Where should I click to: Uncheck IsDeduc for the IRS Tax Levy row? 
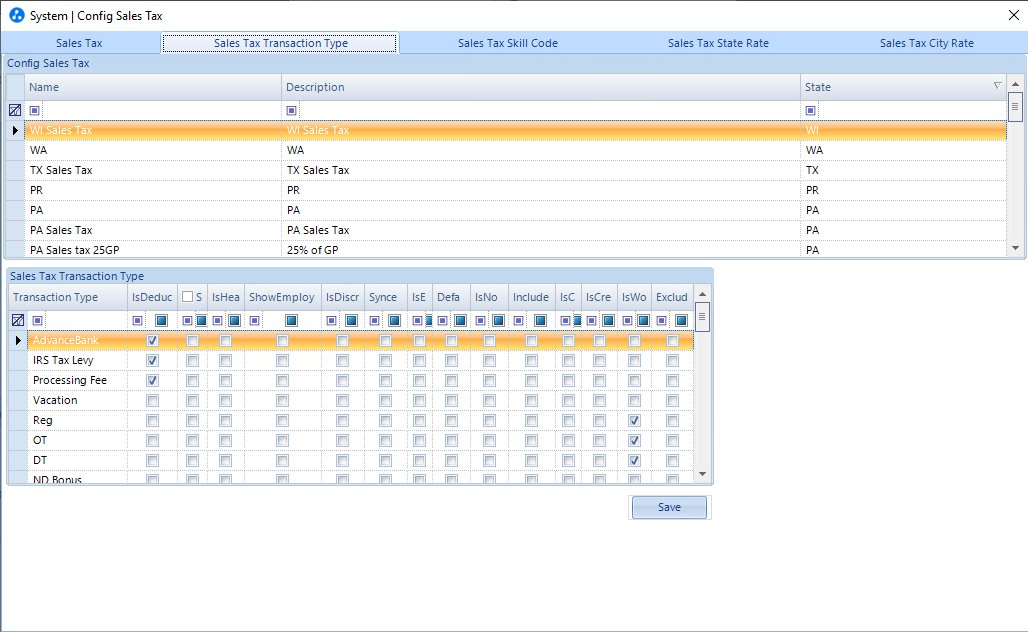click(152, 360)
